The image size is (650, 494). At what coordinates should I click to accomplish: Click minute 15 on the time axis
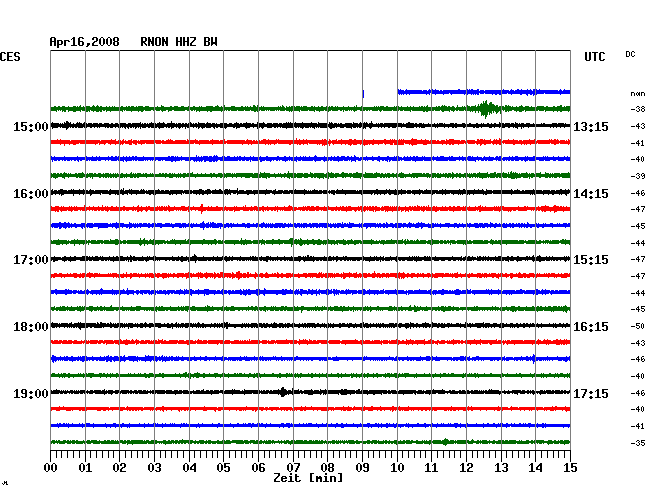570,467
